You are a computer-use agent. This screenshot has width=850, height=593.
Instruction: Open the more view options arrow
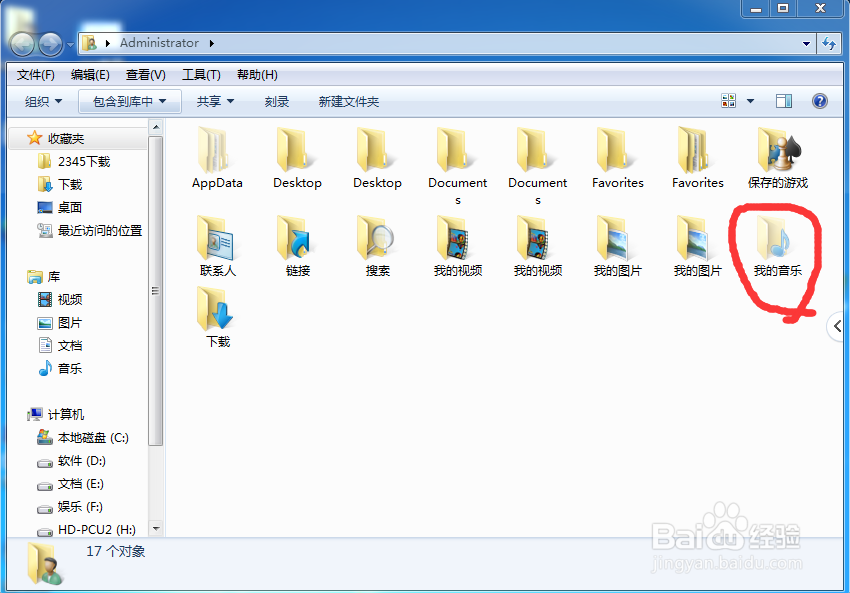pyautogui.click(x=750, y=101)
